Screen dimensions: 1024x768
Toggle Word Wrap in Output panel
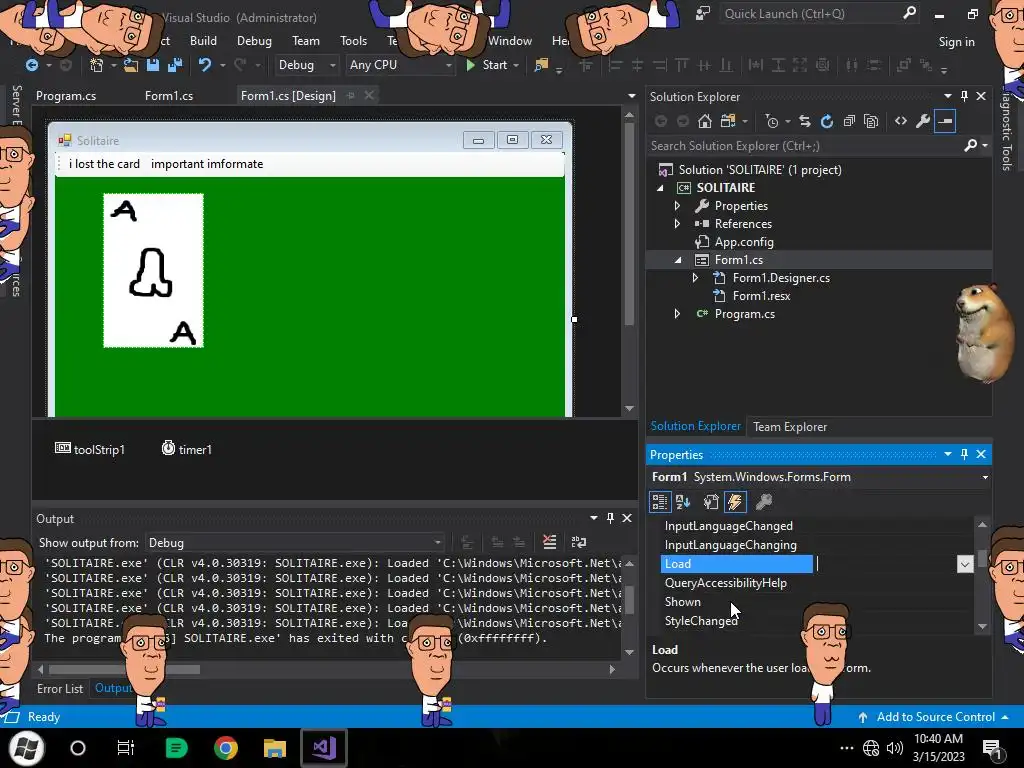[x=579, y=542]
